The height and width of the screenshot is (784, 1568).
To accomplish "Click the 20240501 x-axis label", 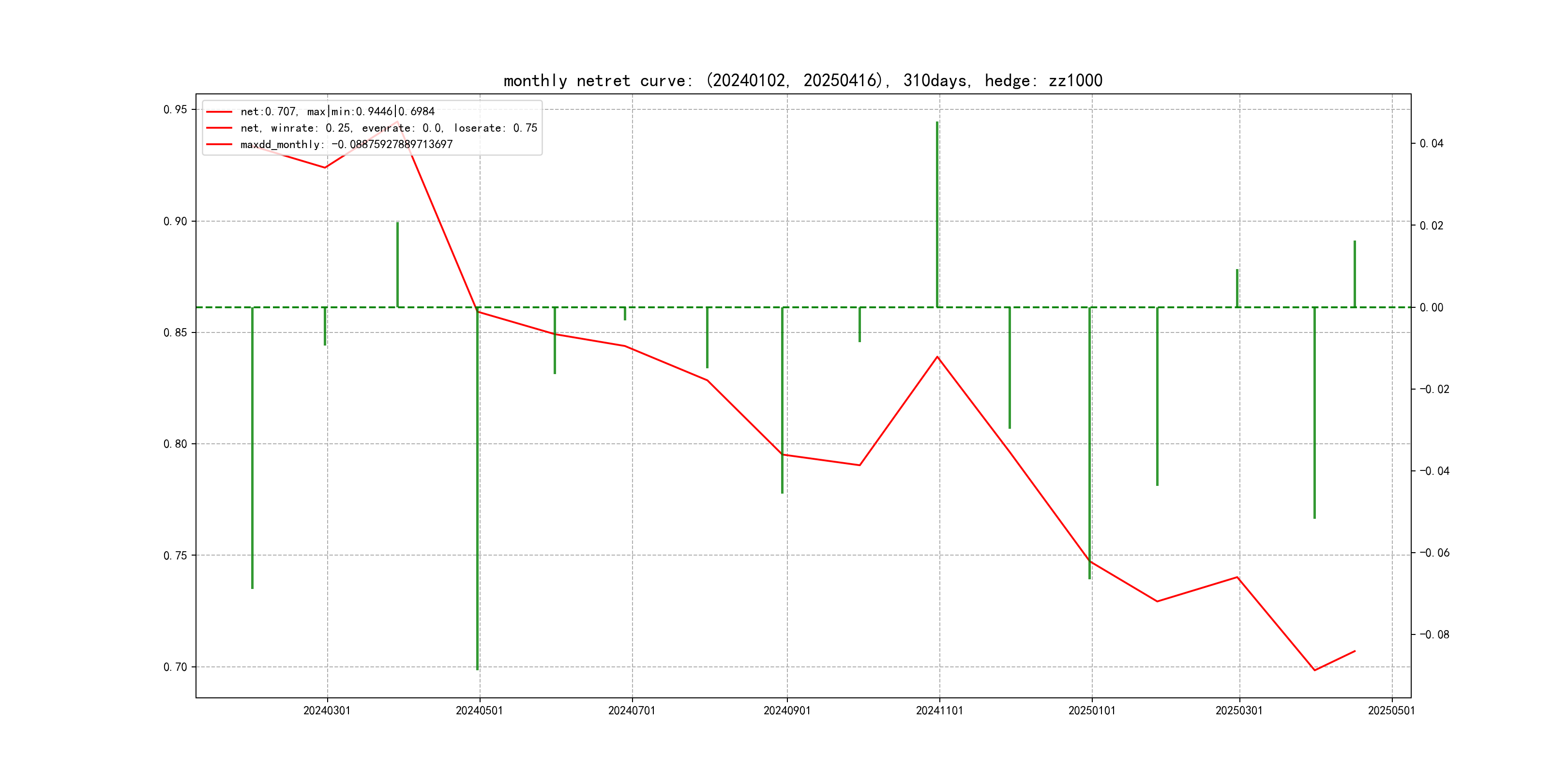I will pos(479,710).
